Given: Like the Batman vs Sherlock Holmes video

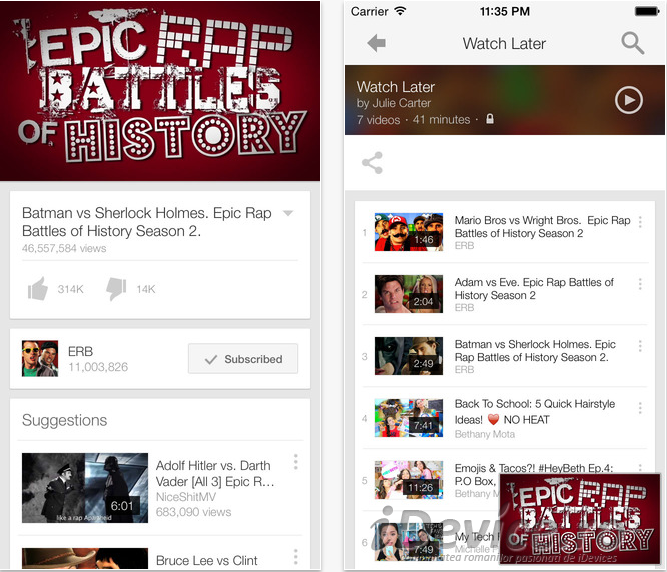Looking at the screenshot, I should (x=38, y=289).
